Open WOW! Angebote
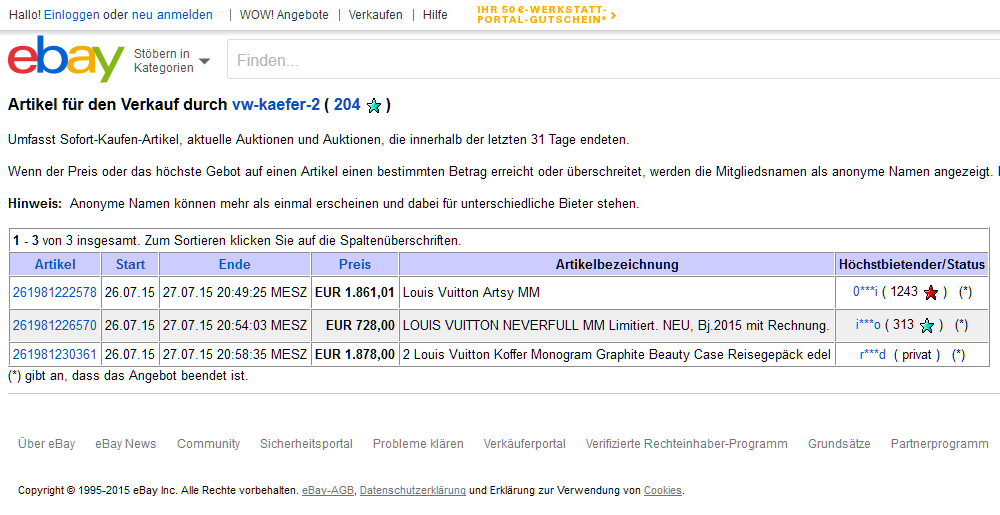 284,15
